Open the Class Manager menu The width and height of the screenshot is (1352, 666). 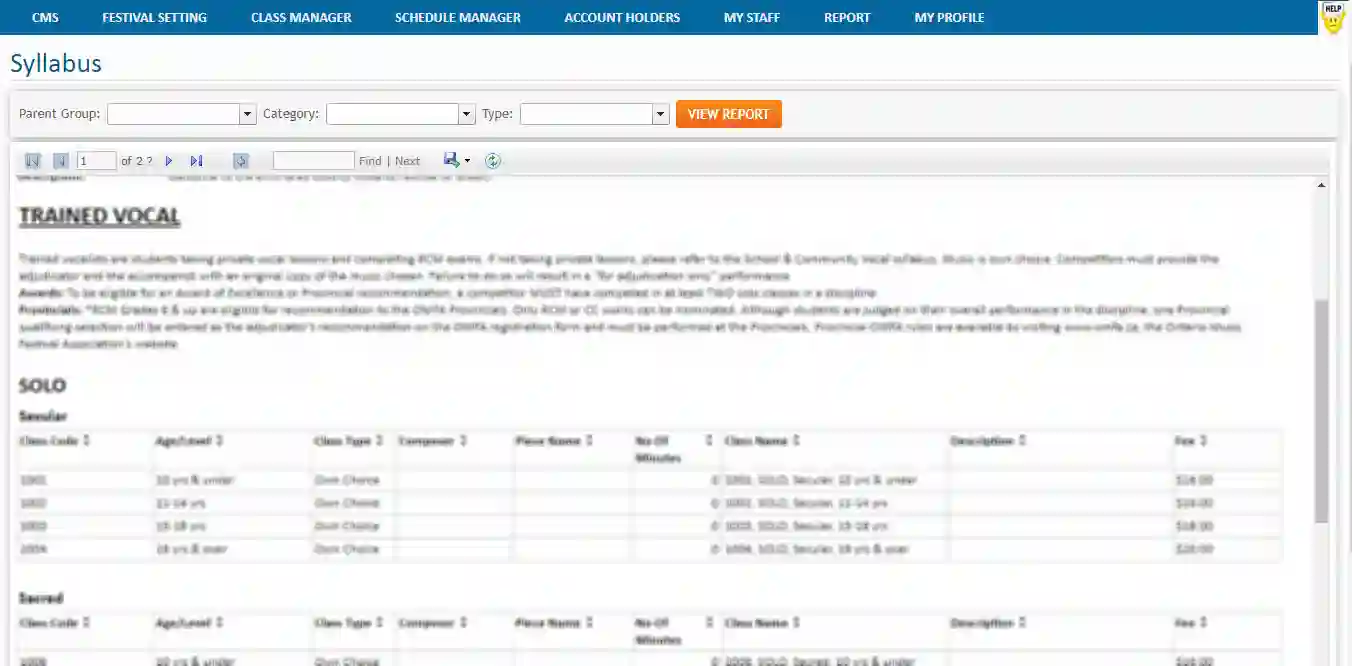click(x=301, y=17)
